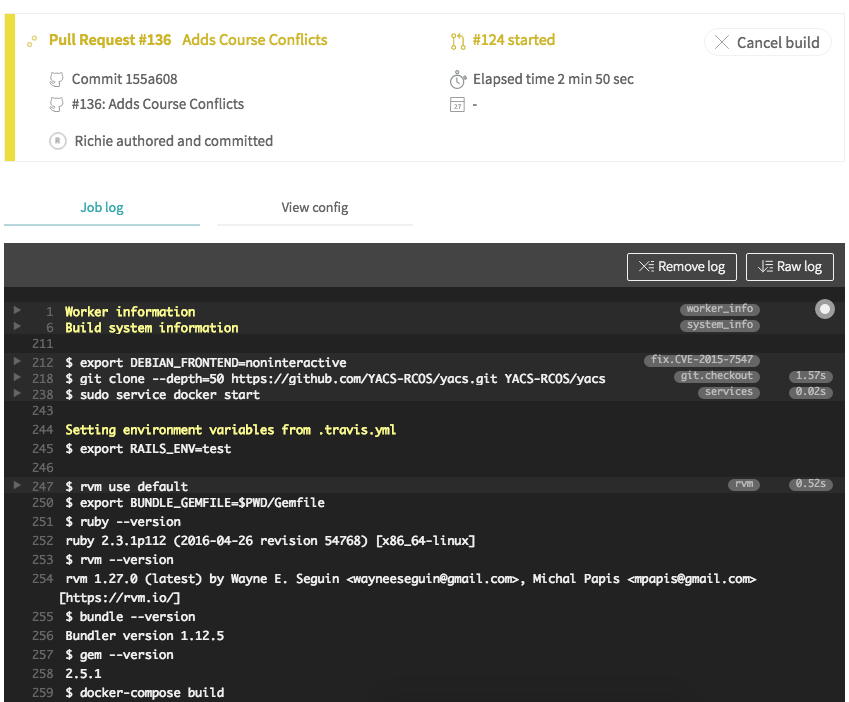The height and width of the screenshot is (702, 849).
Task: Click Richie's author avatar icon
Action: tap(57, 141)
